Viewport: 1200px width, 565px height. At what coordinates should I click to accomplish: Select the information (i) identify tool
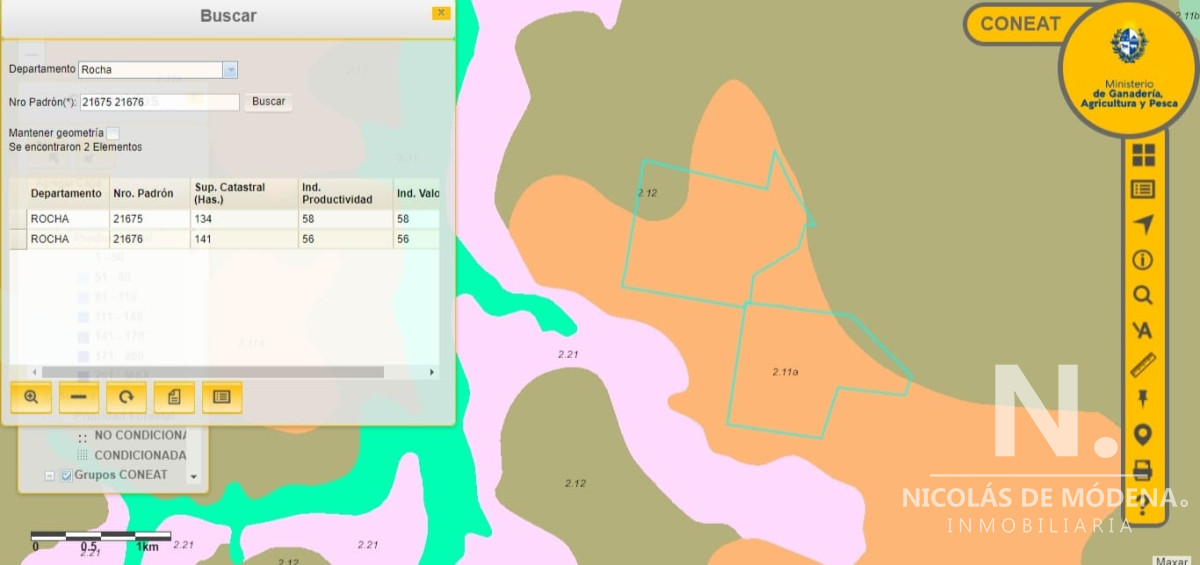click(x=1142, y=260)
